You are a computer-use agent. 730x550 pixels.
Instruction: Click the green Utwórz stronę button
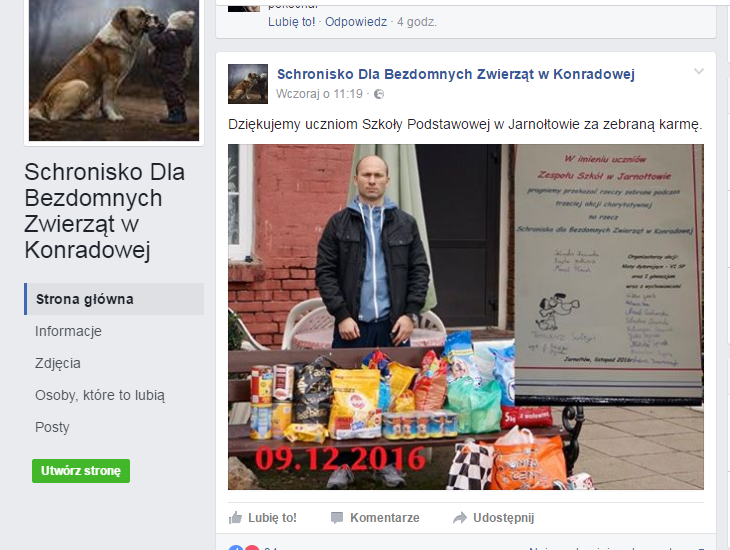[81, 471]
